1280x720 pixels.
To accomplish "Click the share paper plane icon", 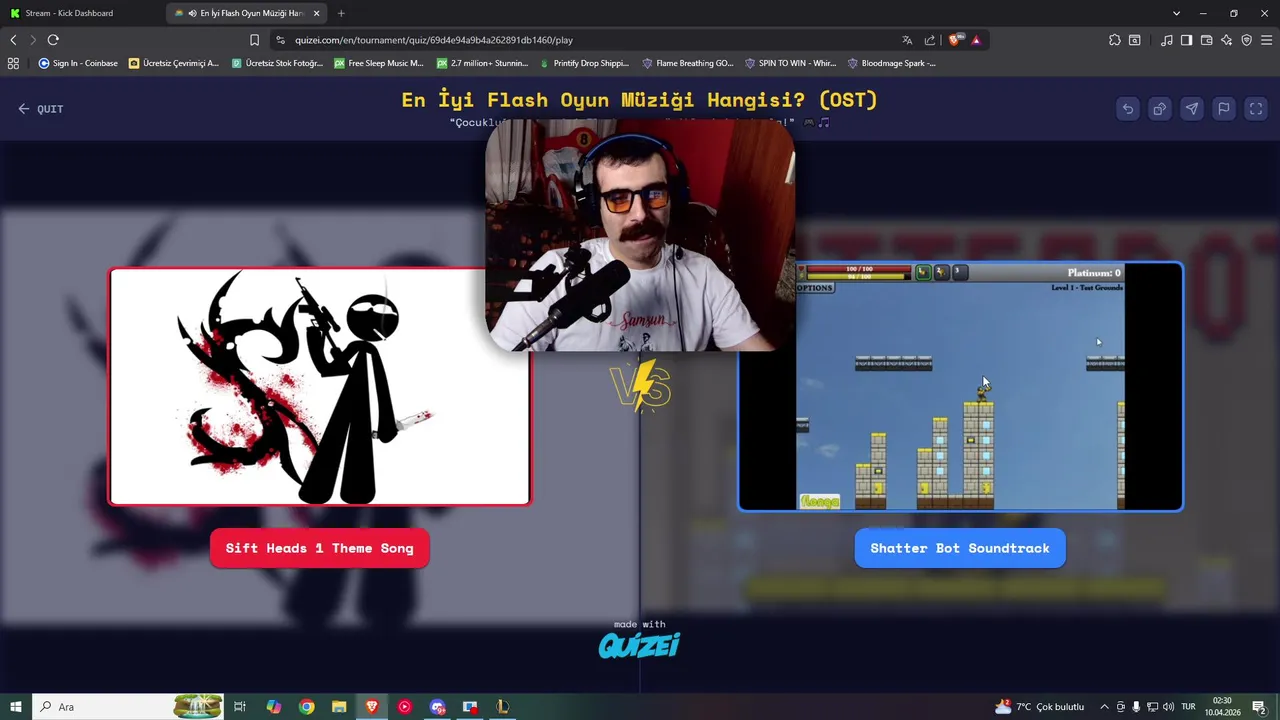I will click(1192, 109).
